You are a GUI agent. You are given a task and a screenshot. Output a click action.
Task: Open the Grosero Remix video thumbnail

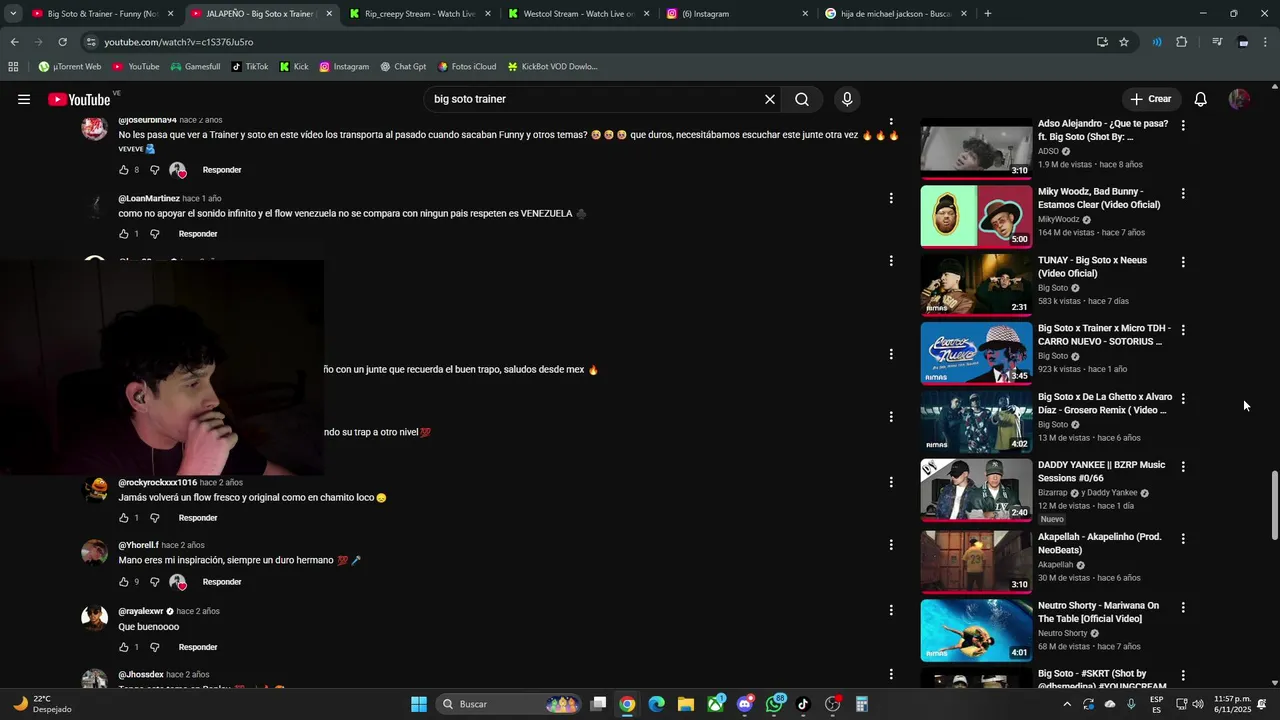[976, 421]
